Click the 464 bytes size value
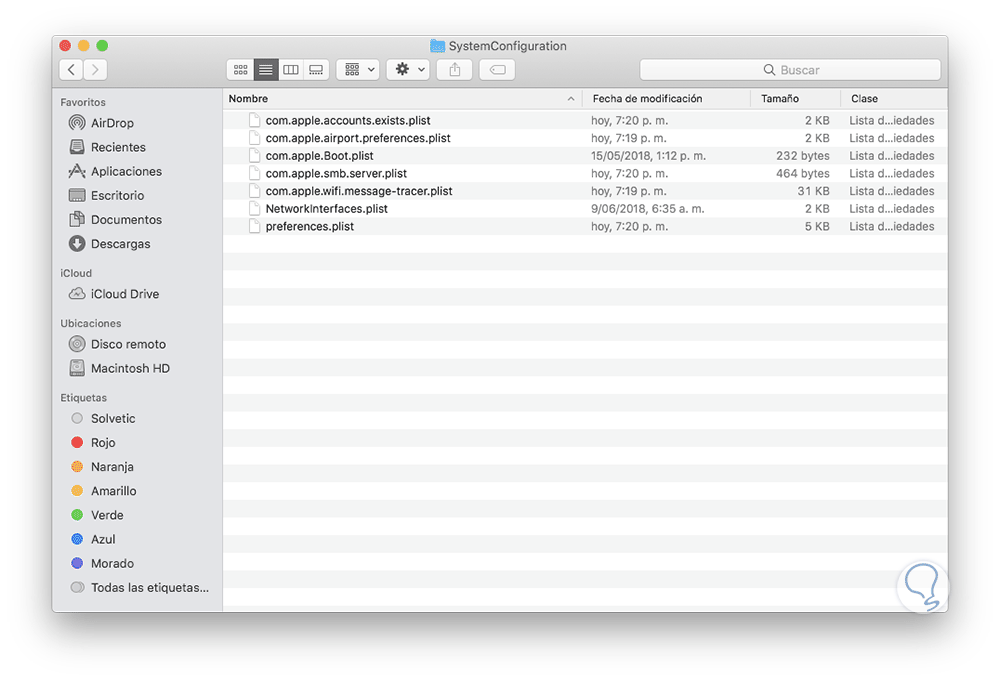Screen dimensions: 1000x681 [802, 173]
